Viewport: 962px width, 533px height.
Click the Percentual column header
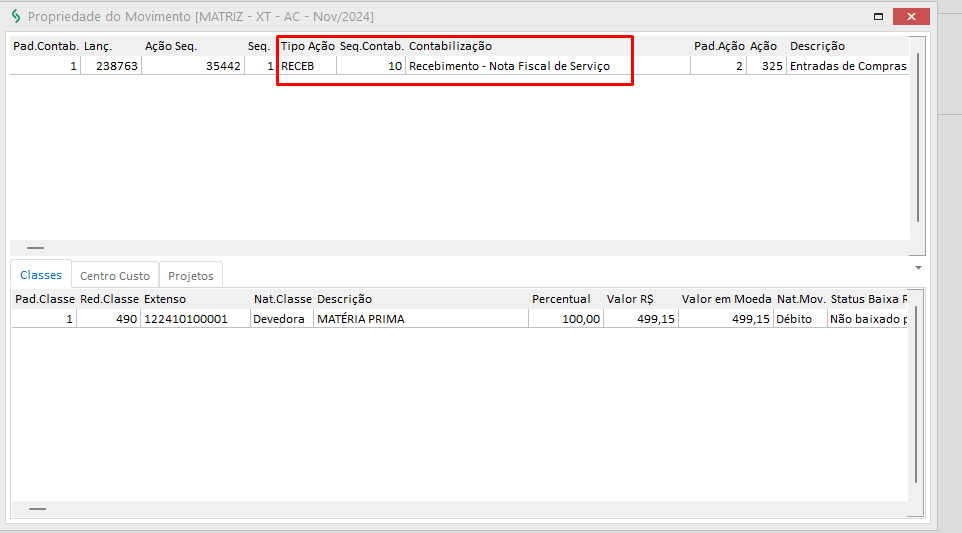(x=561, y=299)
